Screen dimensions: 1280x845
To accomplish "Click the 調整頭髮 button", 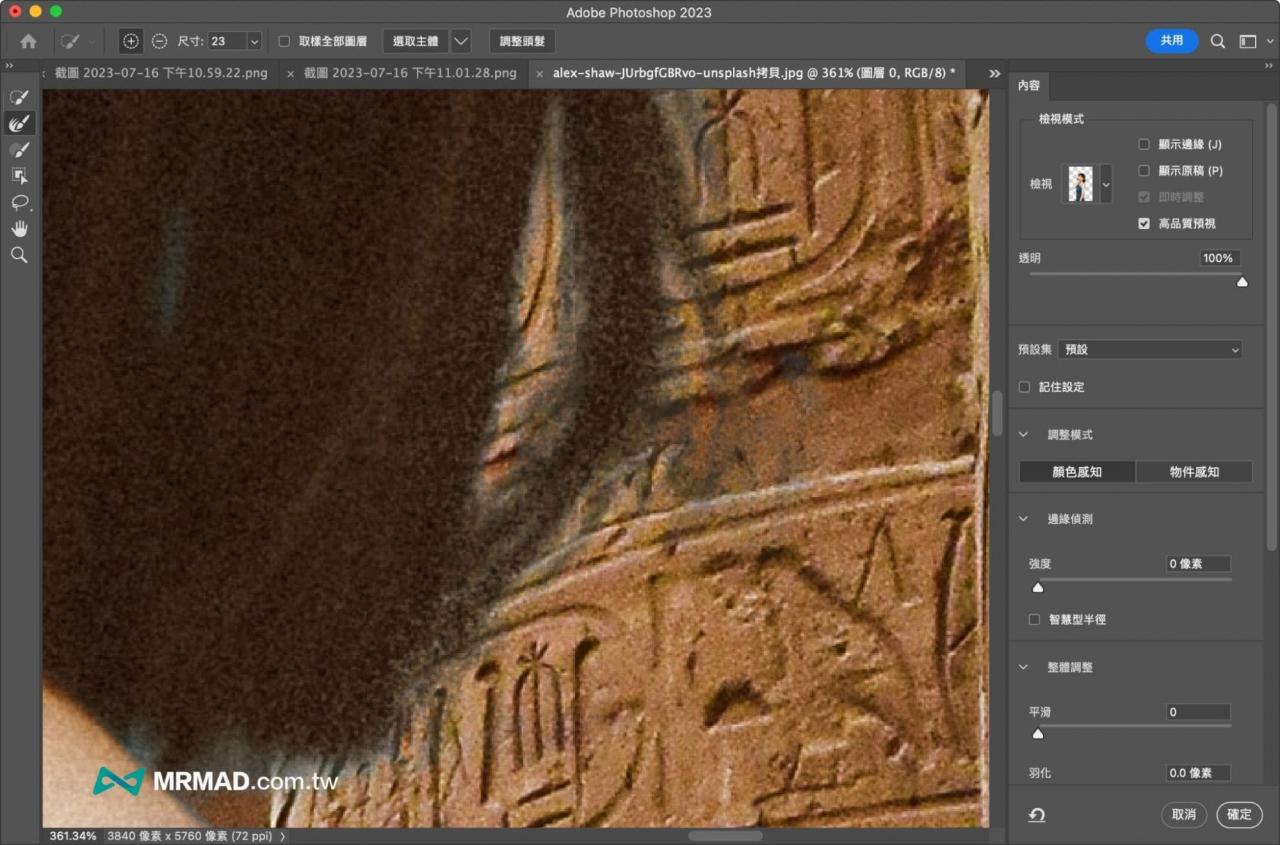I will click(523, 41).
